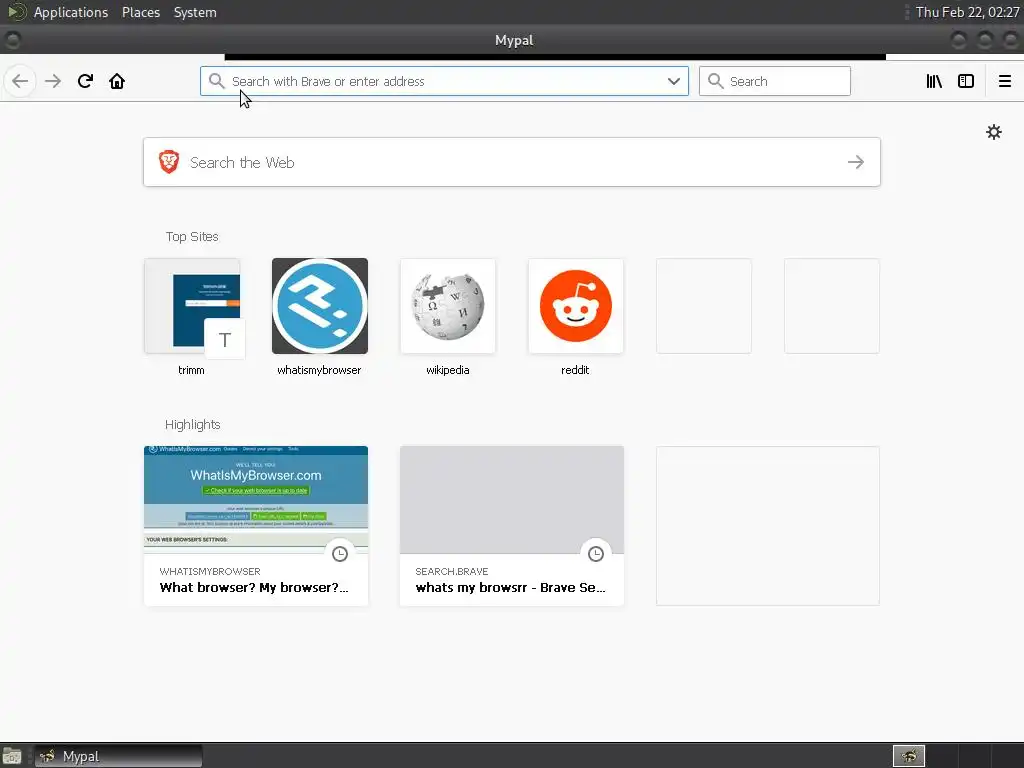Image resolution: width=1024 pixels, height=768 pixels.
Task: Open the Applications menu
Action: pos(71,12)
